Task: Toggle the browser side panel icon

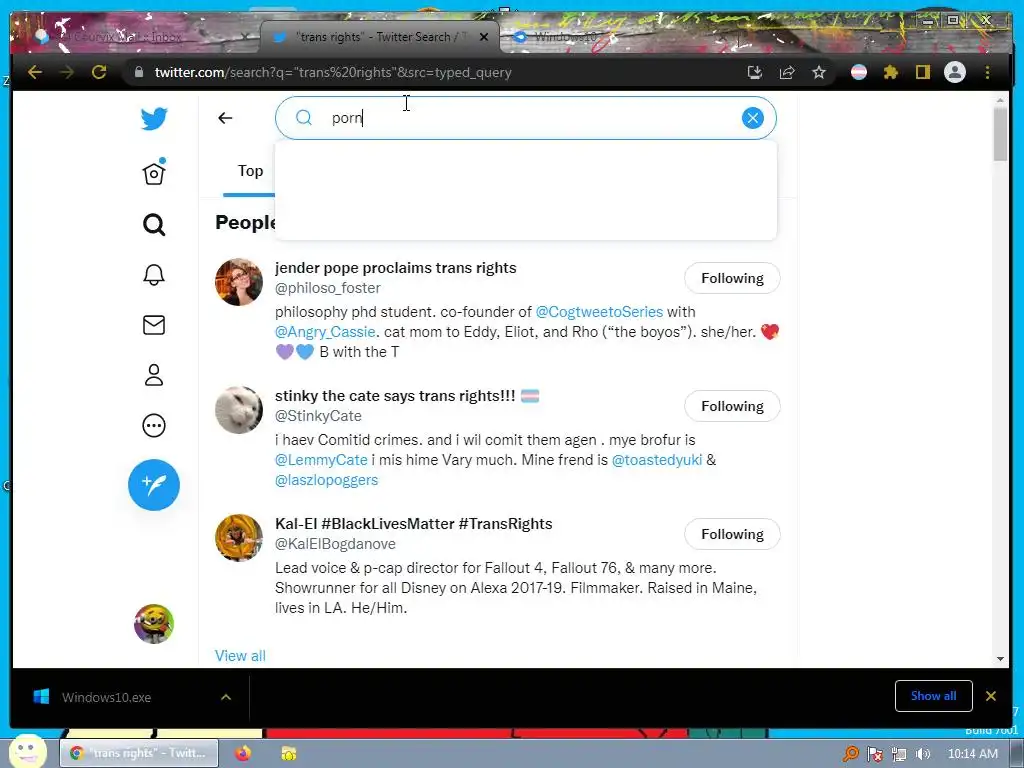Action: coord(923,72)
